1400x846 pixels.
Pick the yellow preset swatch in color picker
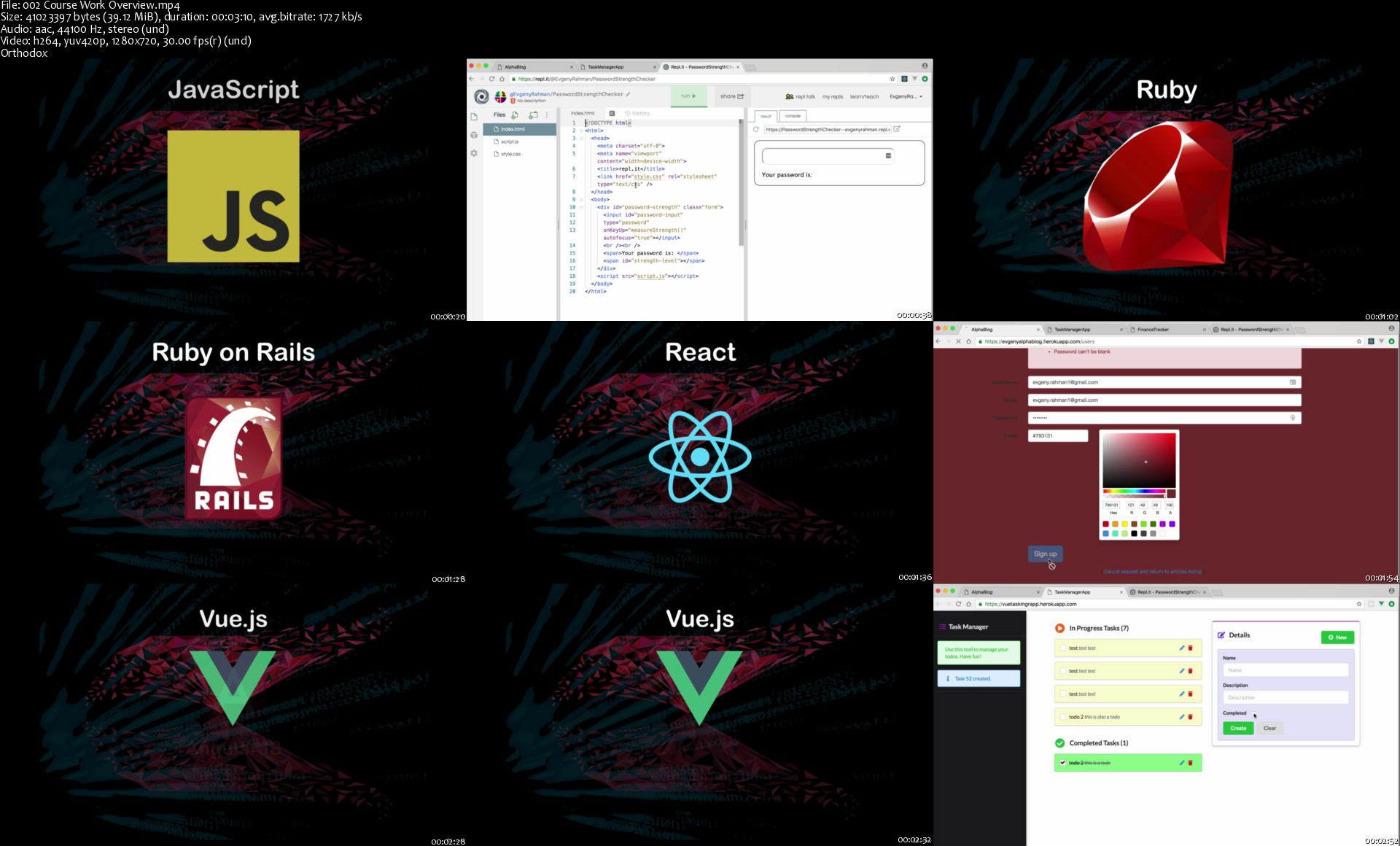click(1124, 524)
